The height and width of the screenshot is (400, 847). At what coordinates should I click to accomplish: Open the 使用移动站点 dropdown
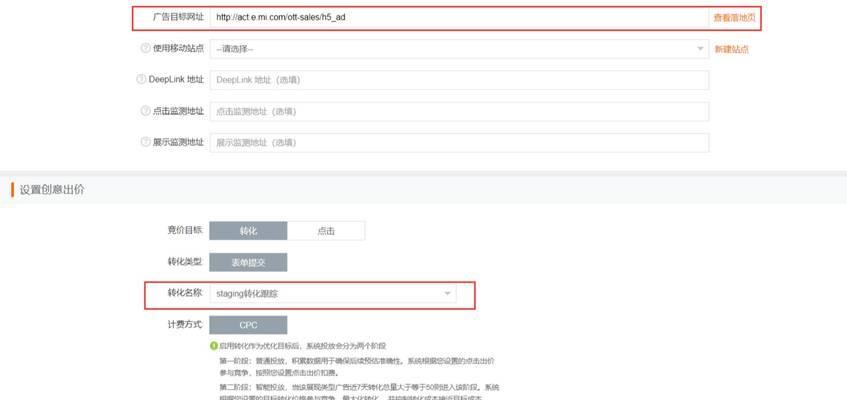459,49
